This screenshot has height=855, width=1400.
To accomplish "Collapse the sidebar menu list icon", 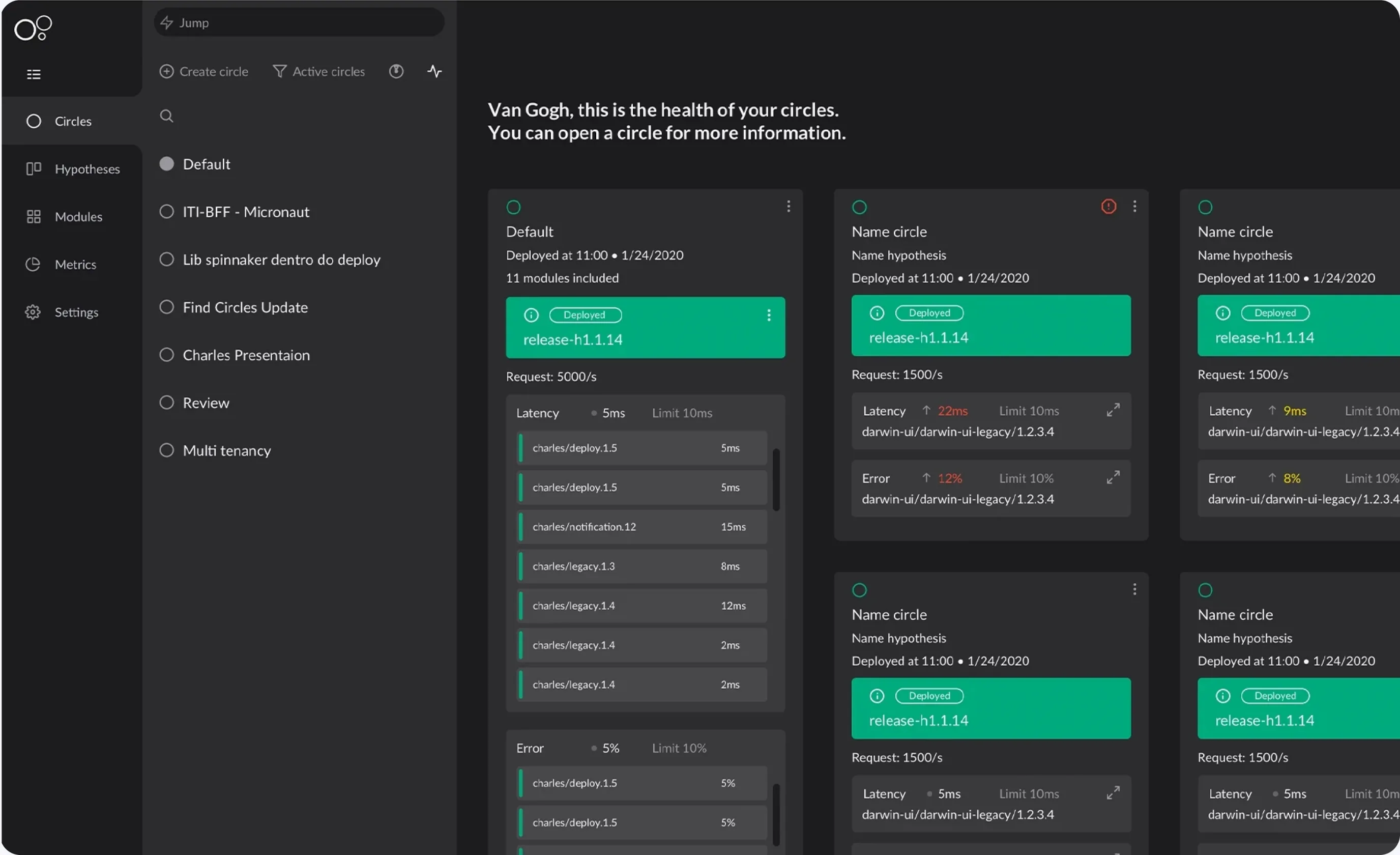I will (x=34, y=74).
